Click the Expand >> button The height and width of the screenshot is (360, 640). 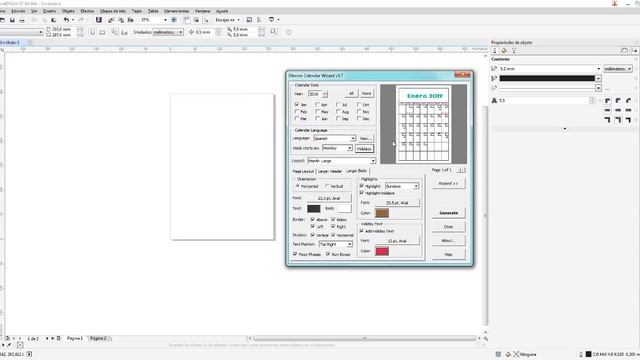[449, 184]
